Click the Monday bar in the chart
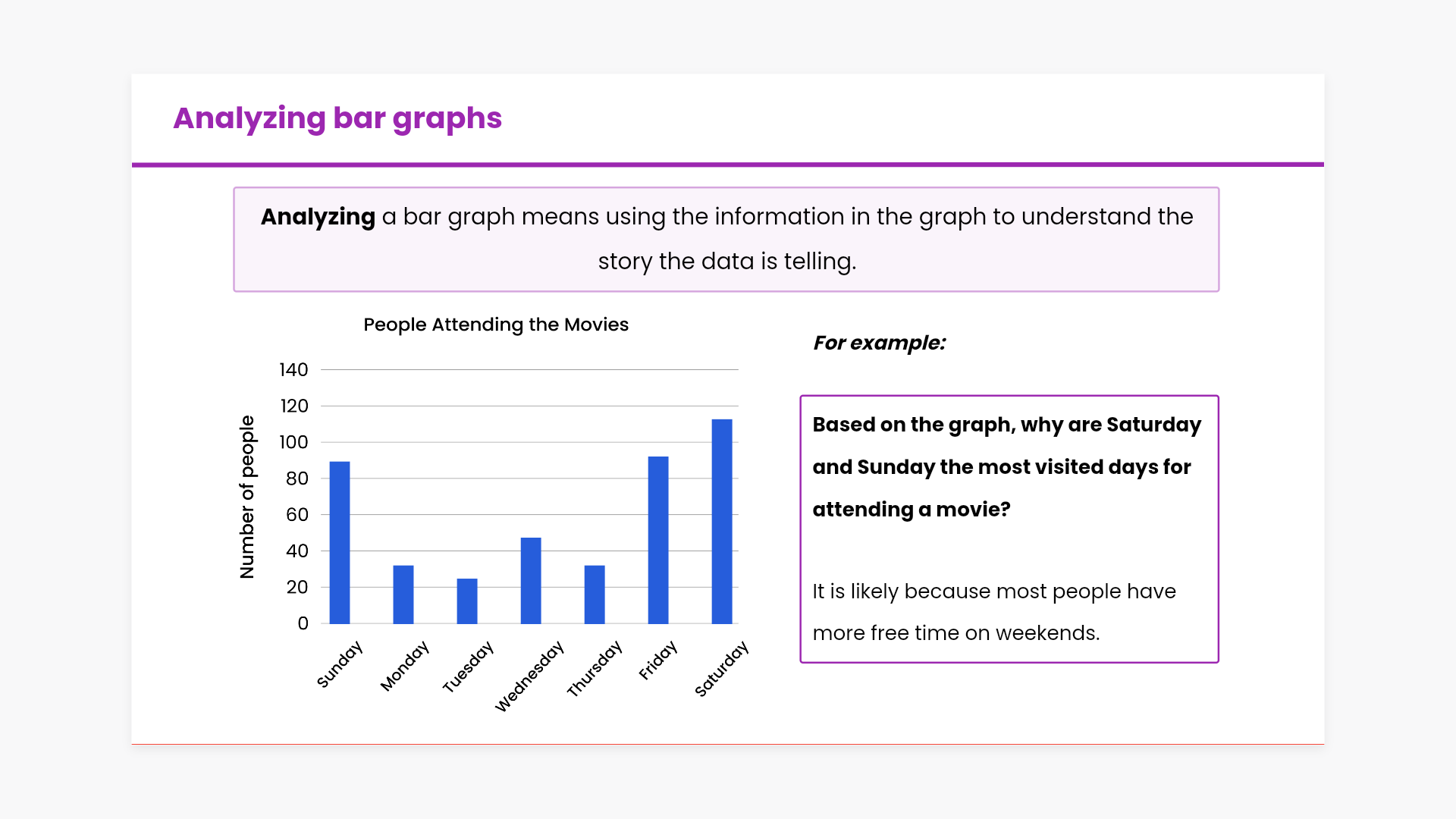Image resolution: width=1456 pixels, height=819 pixels. pos(403,595)
